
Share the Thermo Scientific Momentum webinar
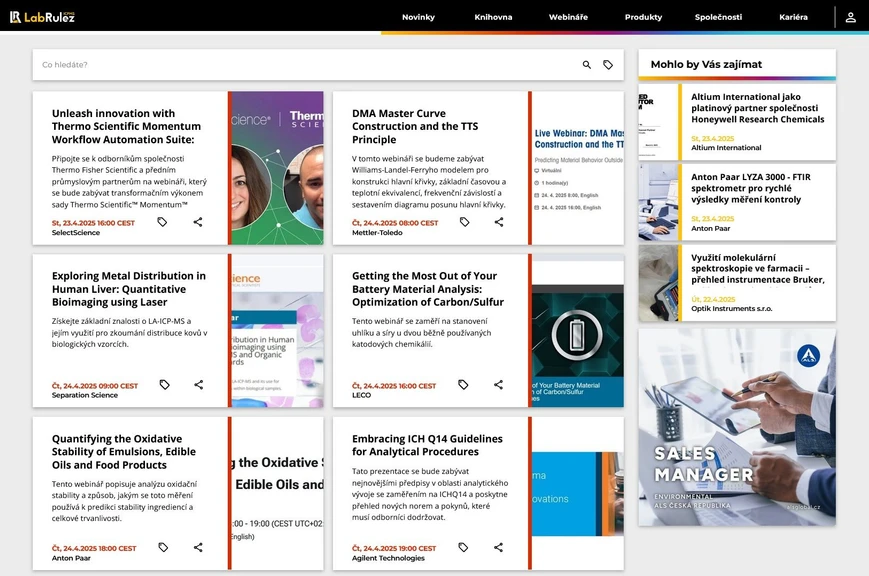[198, 222]
